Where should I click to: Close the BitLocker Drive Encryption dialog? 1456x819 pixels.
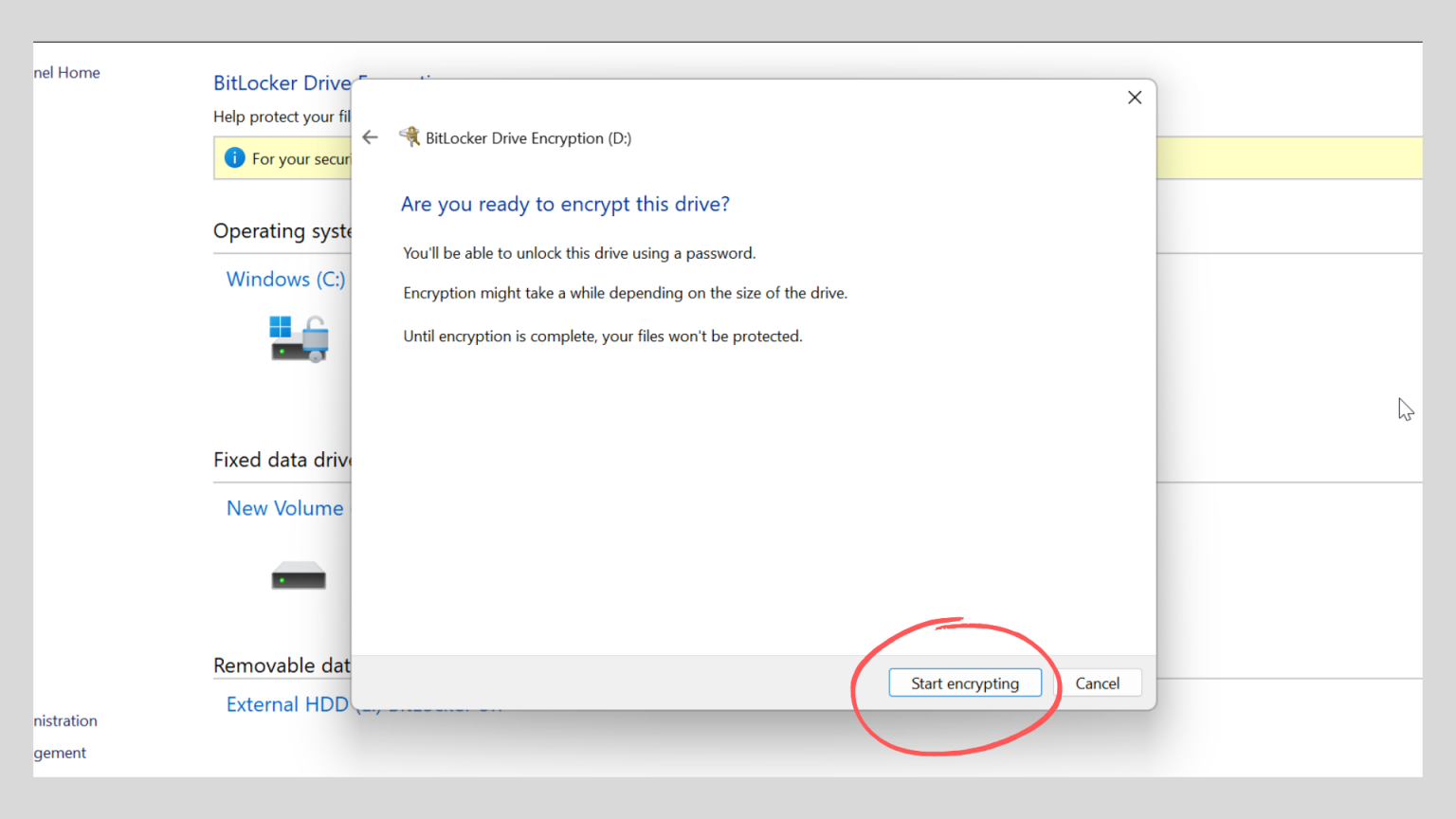pos(1135,97)
